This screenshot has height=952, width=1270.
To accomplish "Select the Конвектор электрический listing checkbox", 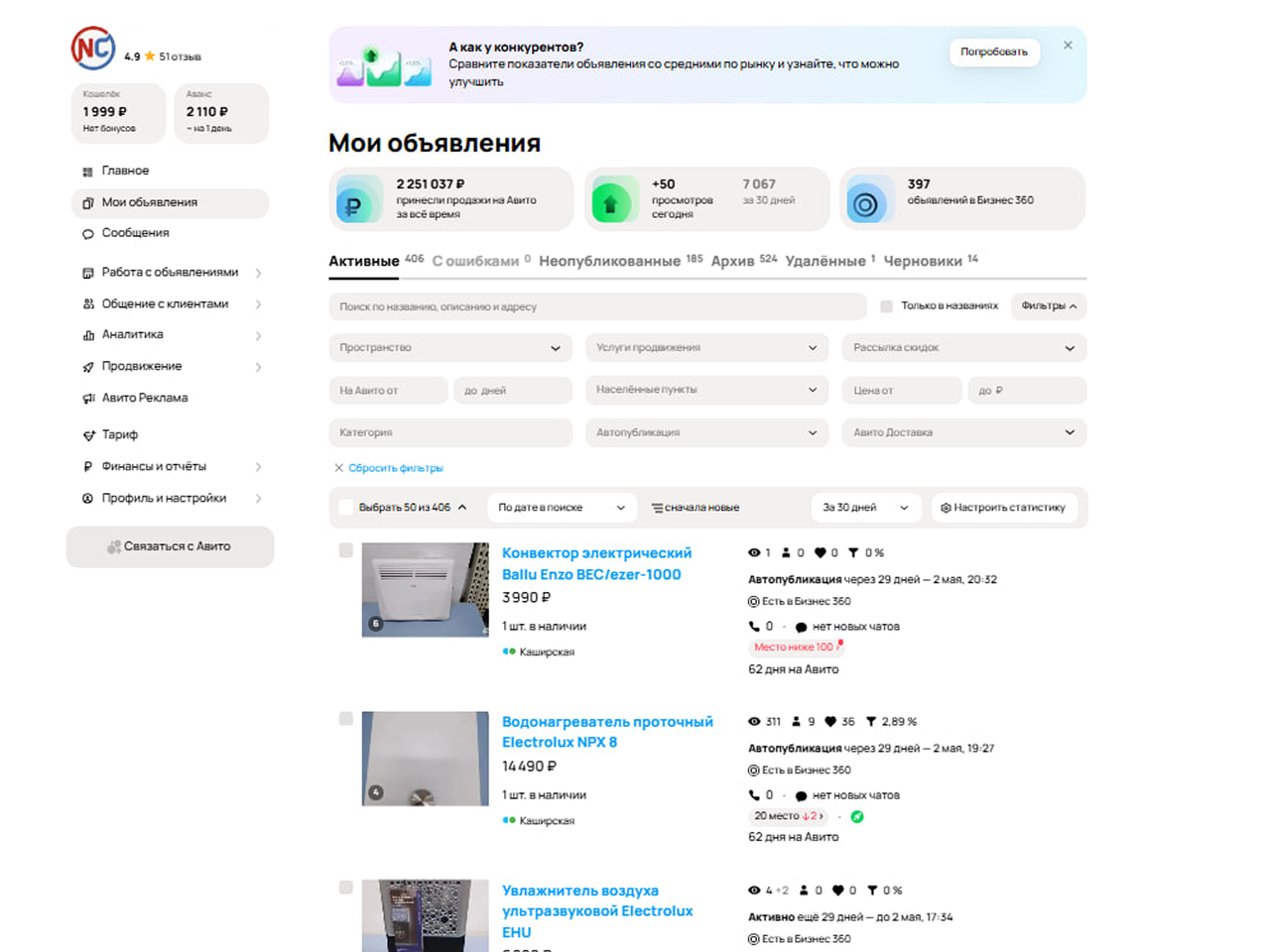I will point(345,550).
